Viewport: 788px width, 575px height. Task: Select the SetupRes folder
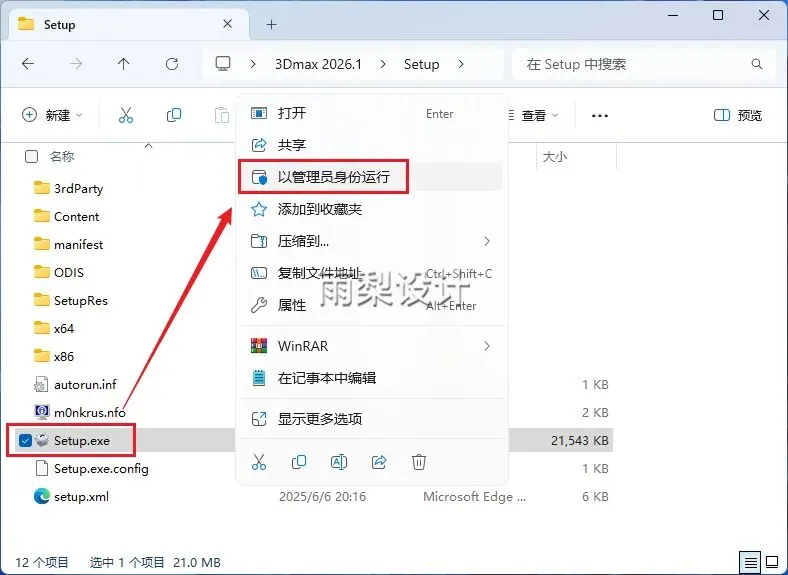click(70, 301)
